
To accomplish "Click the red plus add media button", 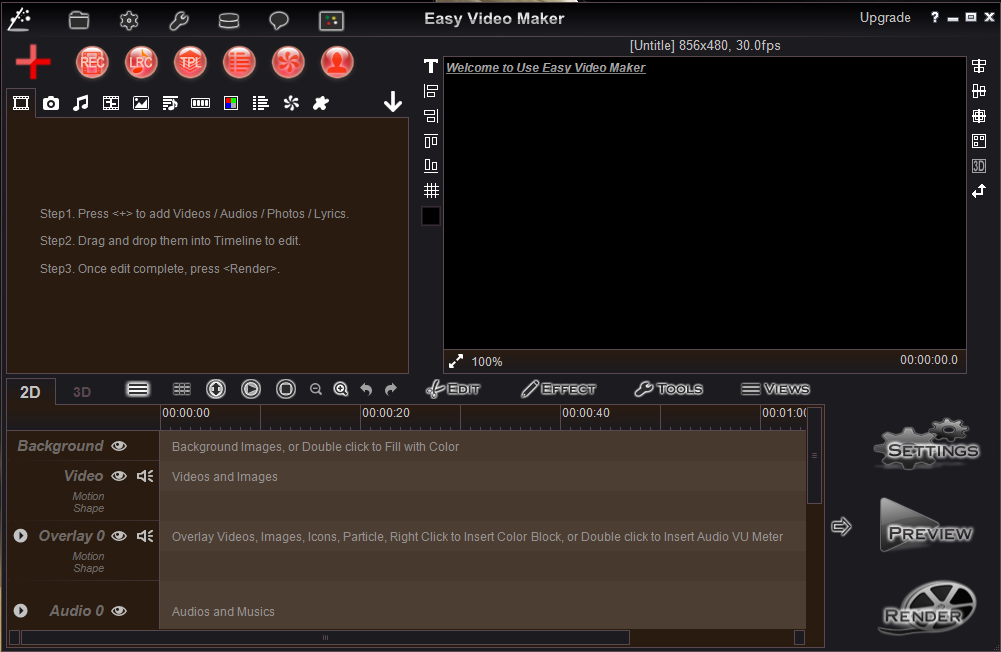I will 33,62.
